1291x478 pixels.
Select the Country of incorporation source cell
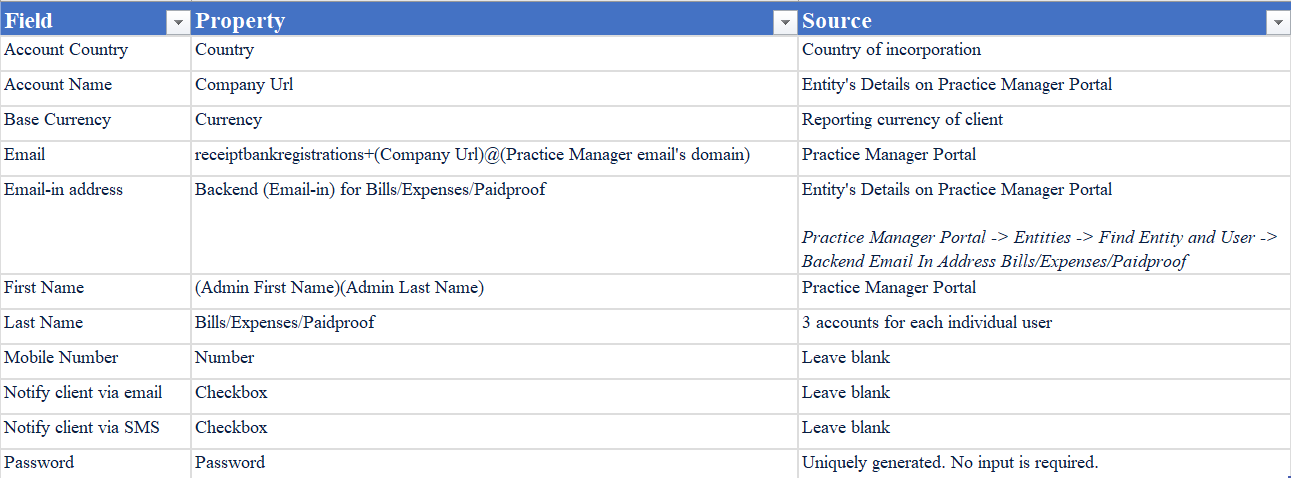click(x=1044, y=53)
